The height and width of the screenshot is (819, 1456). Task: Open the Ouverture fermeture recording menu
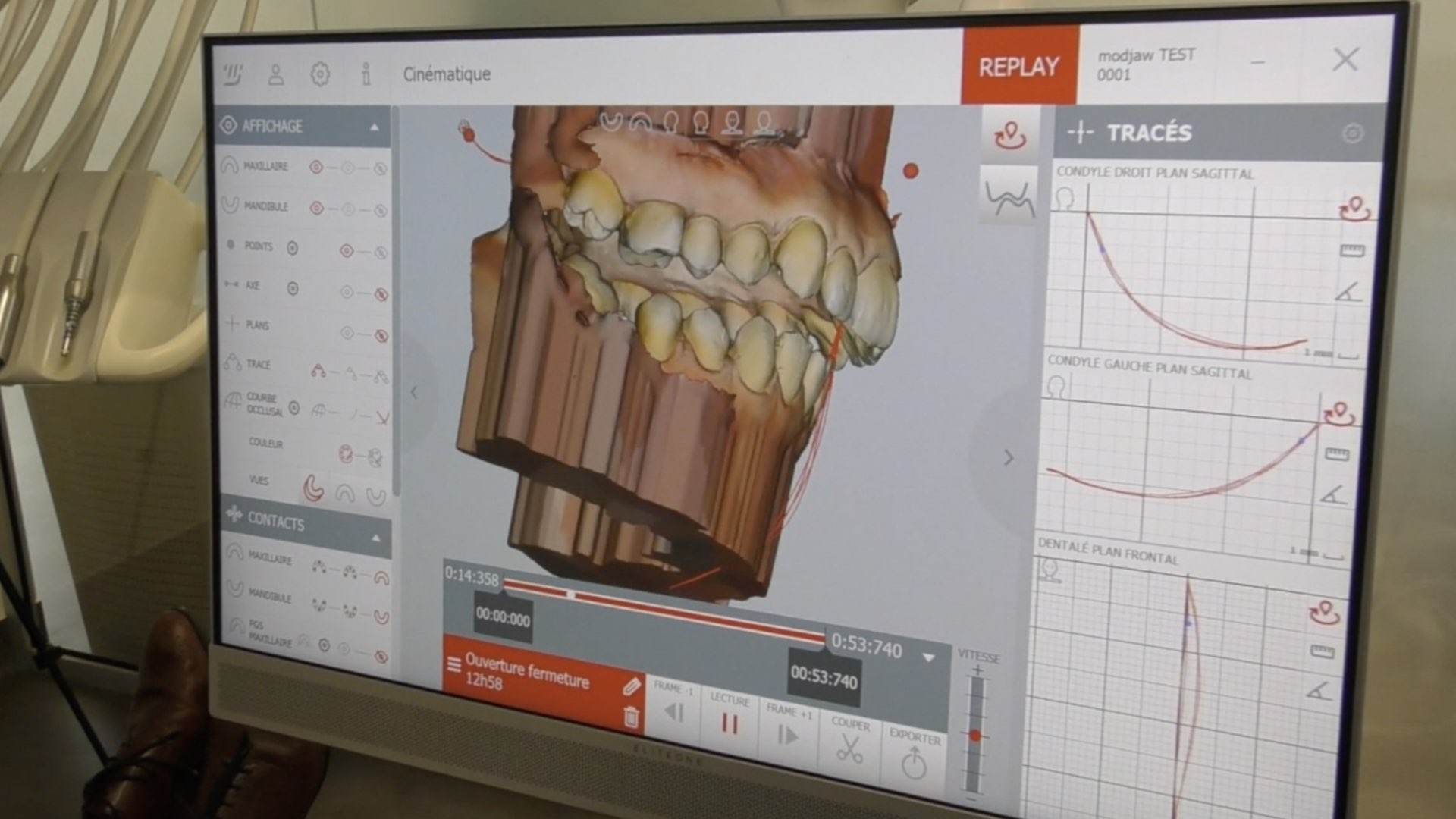pos(454,665)
